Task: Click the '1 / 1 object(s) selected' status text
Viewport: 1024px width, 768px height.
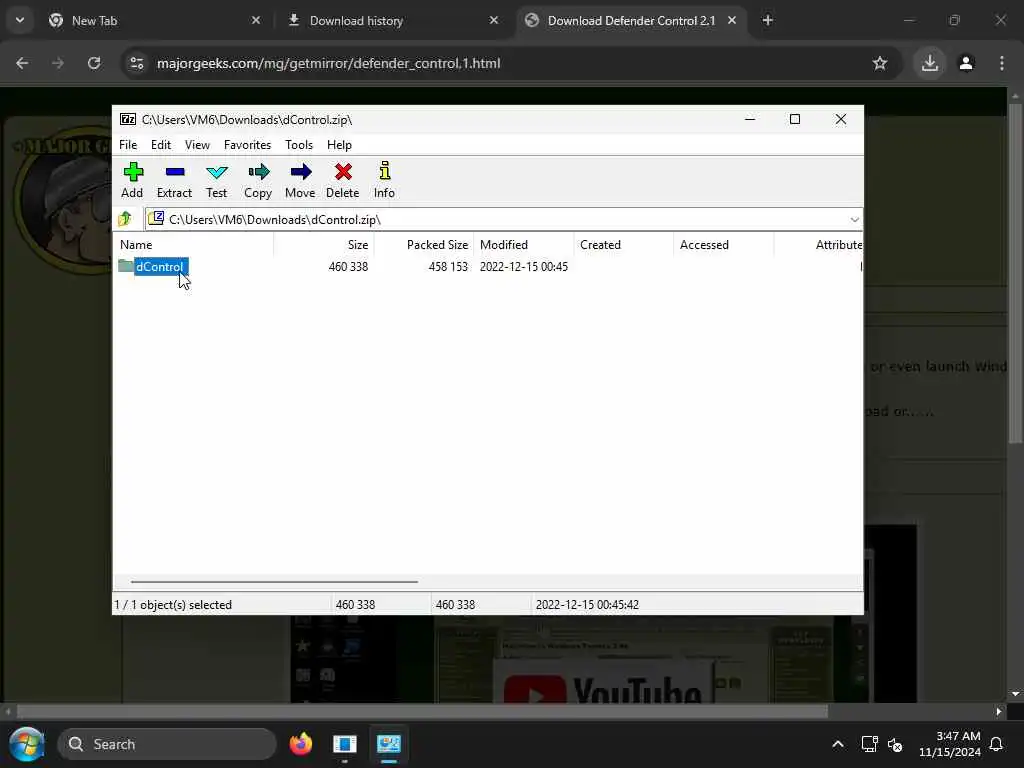Action: click(173, 605)
